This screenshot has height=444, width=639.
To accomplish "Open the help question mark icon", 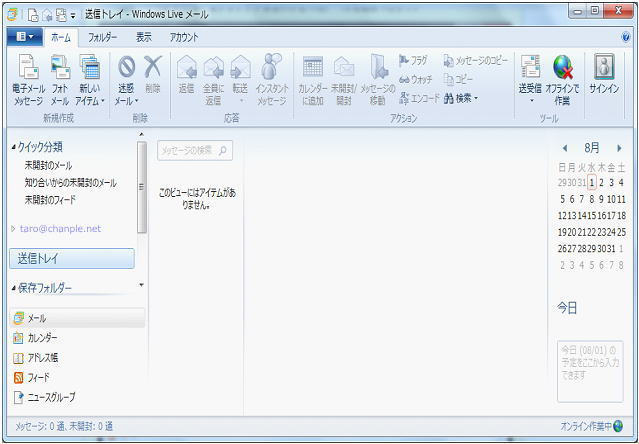I will click(626, 37).
